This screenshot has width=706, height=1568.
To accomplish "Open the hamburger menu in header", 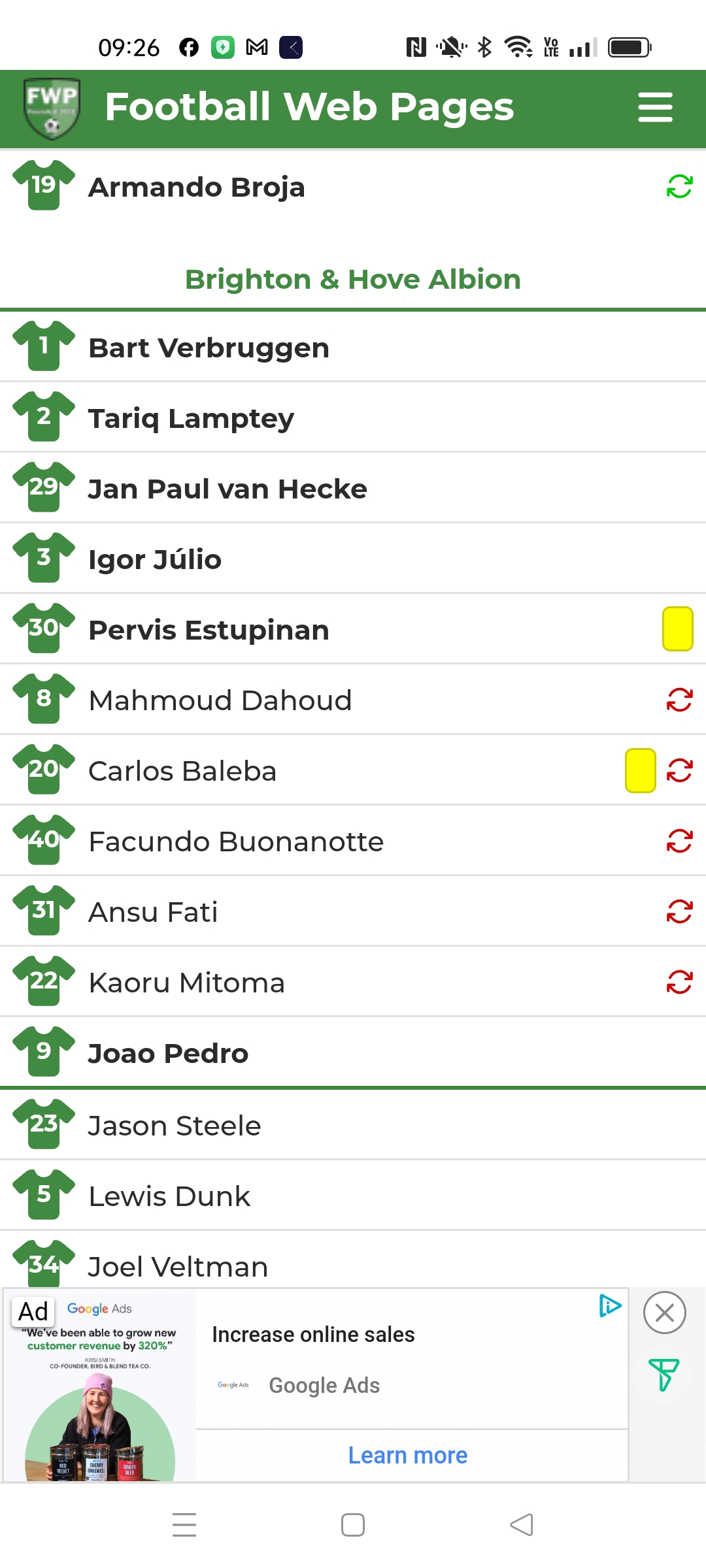I will tap(655, 107).
